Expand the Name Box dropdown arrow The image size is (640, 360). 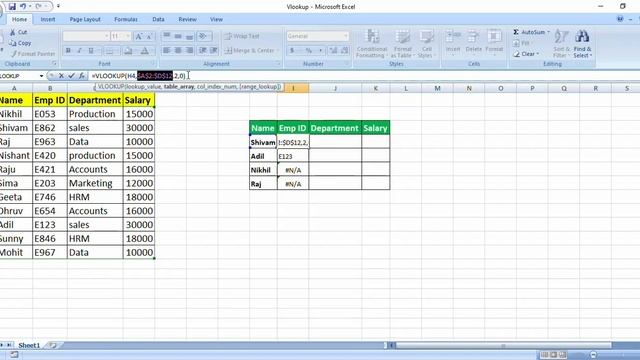[41, 76]
